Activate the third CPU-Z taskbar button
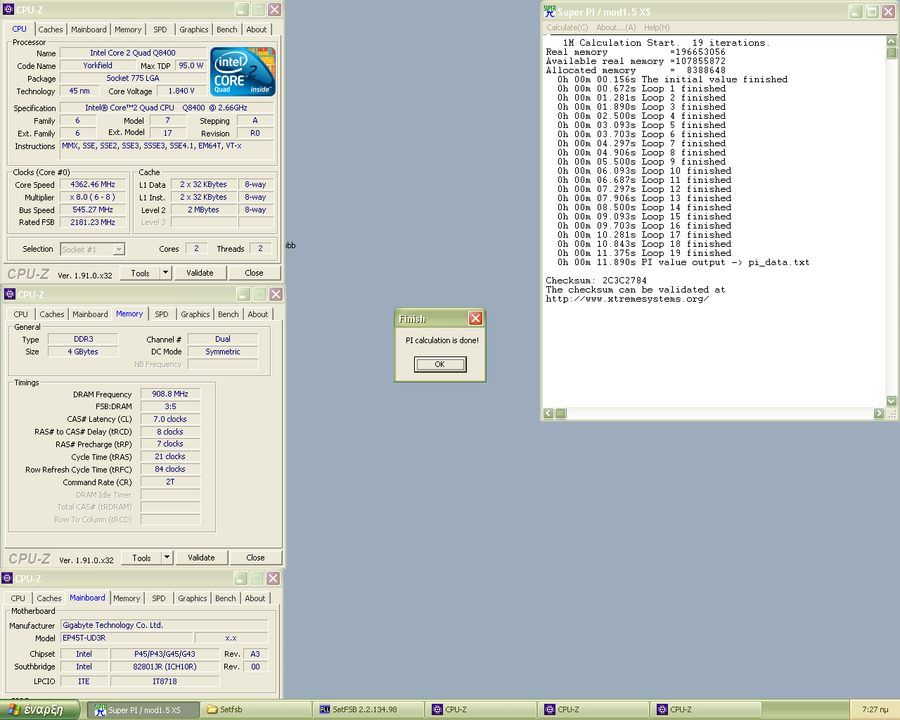 [x=707, y=710]
